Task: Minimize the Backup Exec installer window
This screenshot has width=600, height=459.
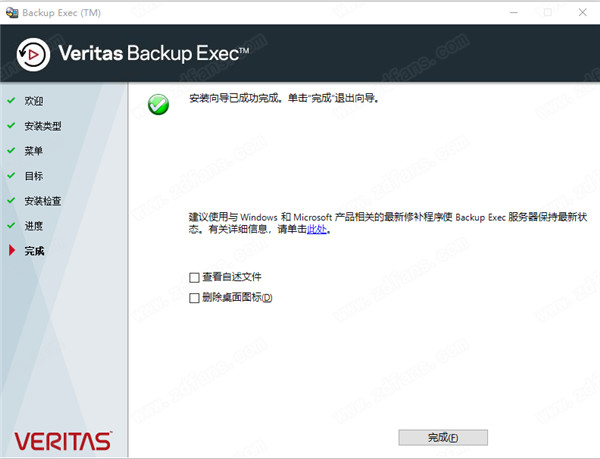Action: click(514, 13)
